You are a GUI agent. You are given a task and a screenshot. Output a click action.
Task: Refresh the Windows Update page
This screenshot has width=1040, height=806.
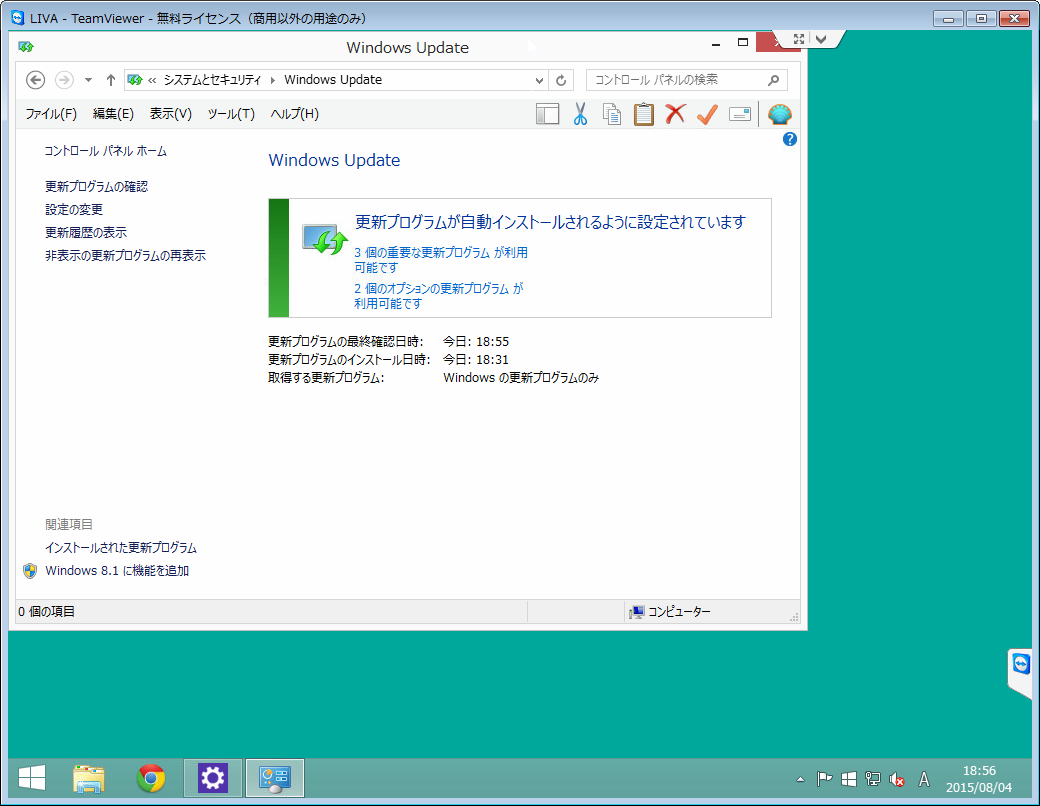tap(561, 80)
